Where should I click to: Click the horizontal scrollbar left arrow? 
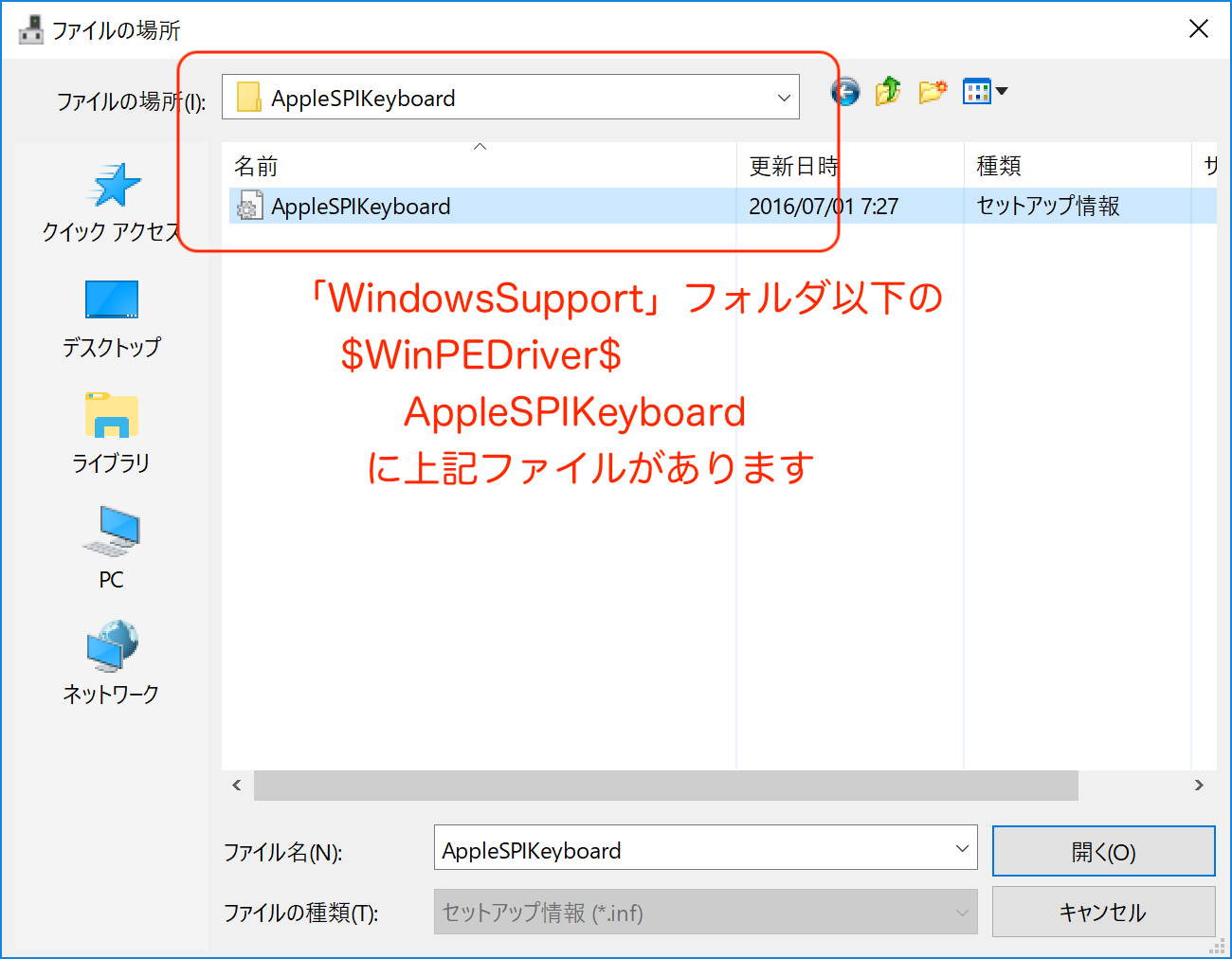(x=237, y=785)
